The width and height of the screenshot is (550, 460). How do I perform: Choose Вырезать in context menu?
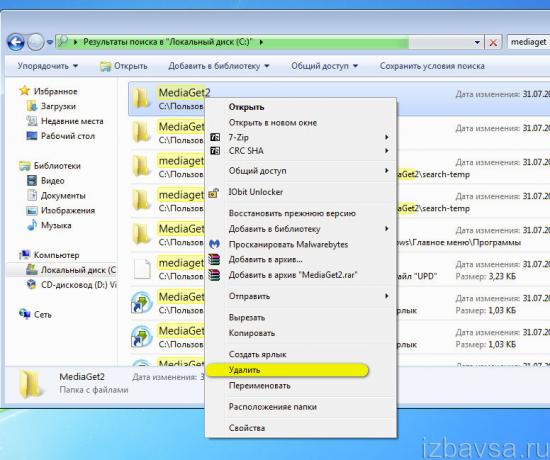(x=247, y=318)
